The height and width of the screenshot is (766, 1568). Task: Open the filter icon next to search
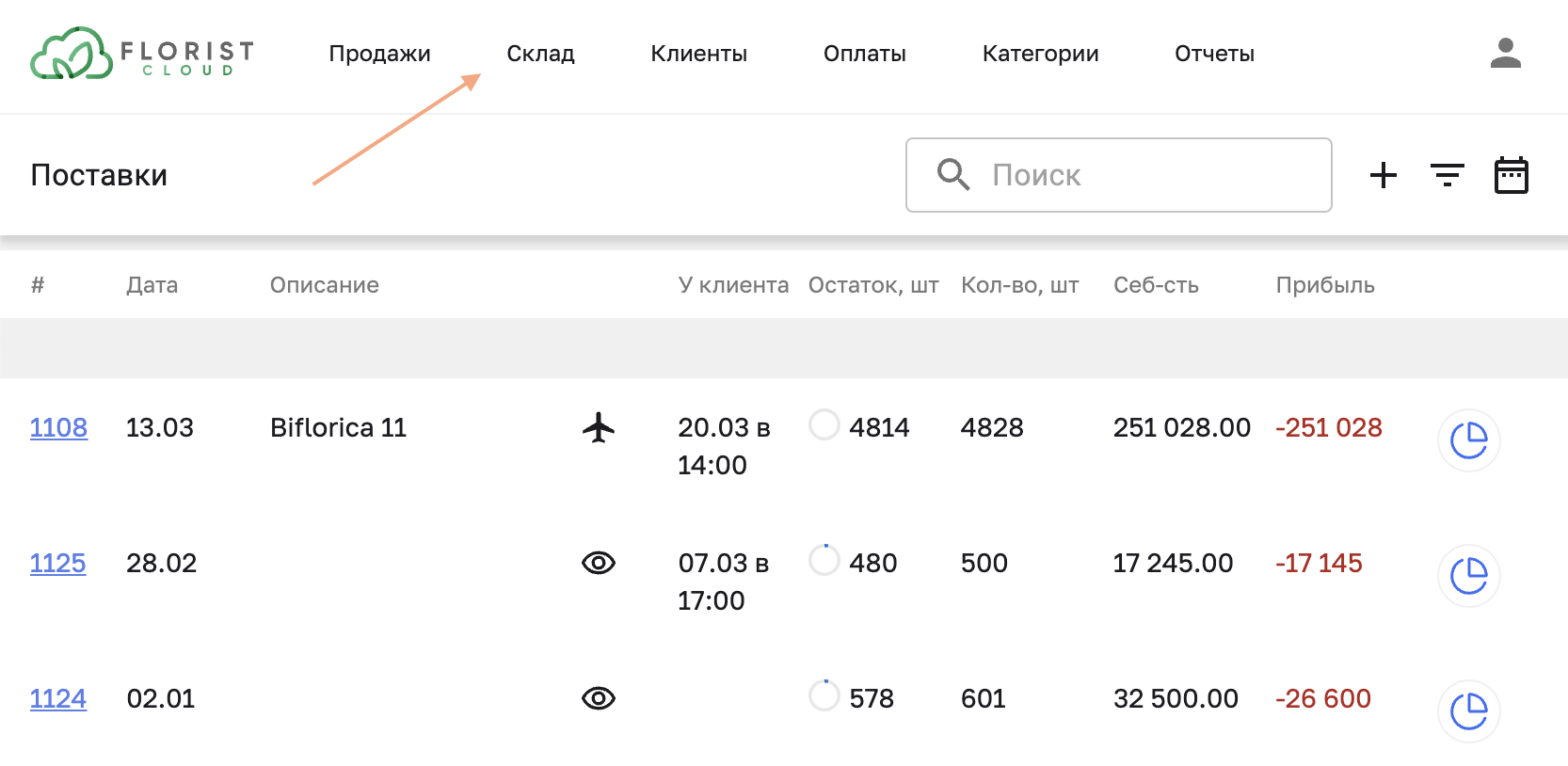tap(1447, 174)
